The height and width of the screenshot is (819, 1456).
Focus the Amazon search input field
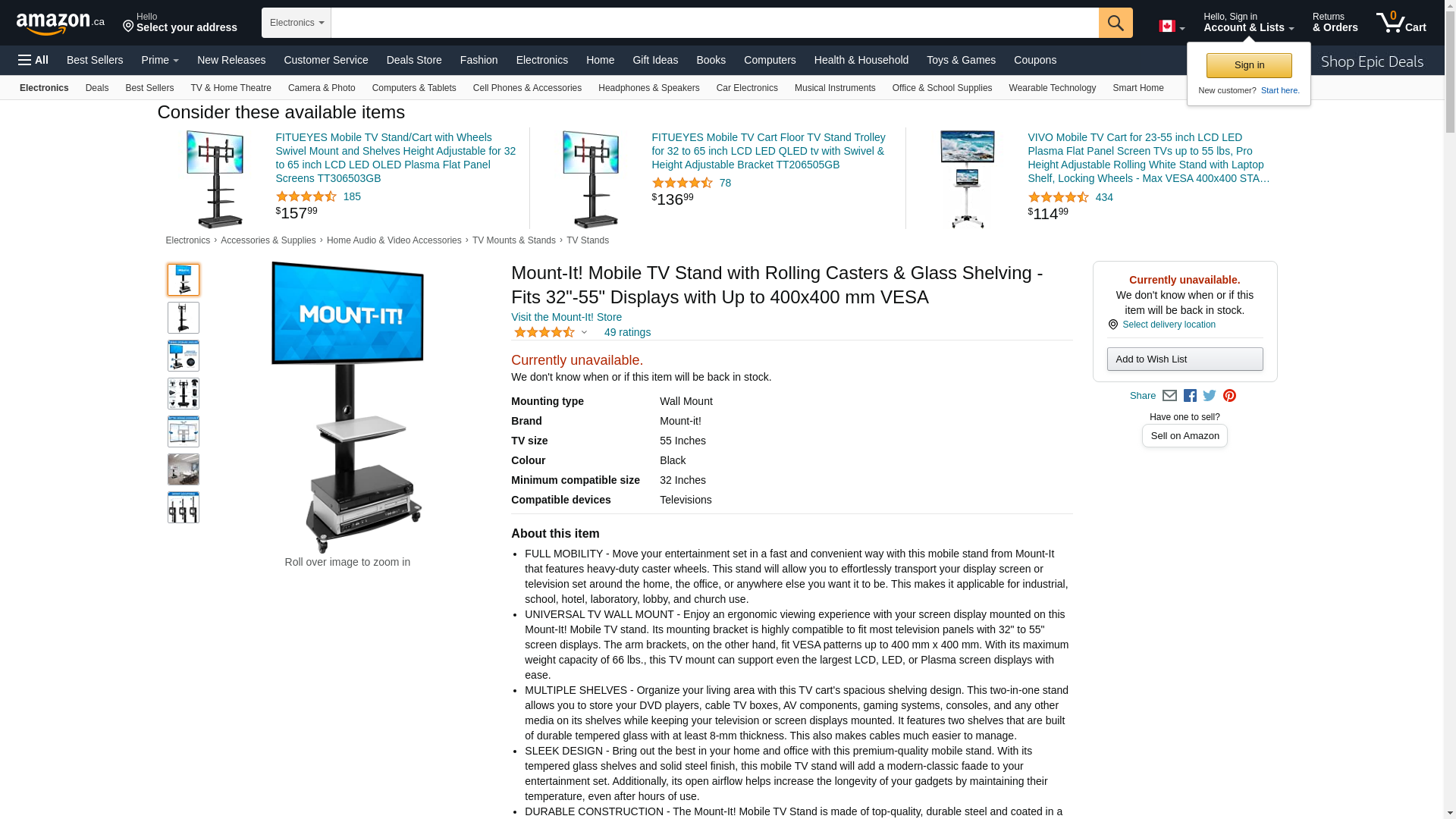click(x=714, y=23)
